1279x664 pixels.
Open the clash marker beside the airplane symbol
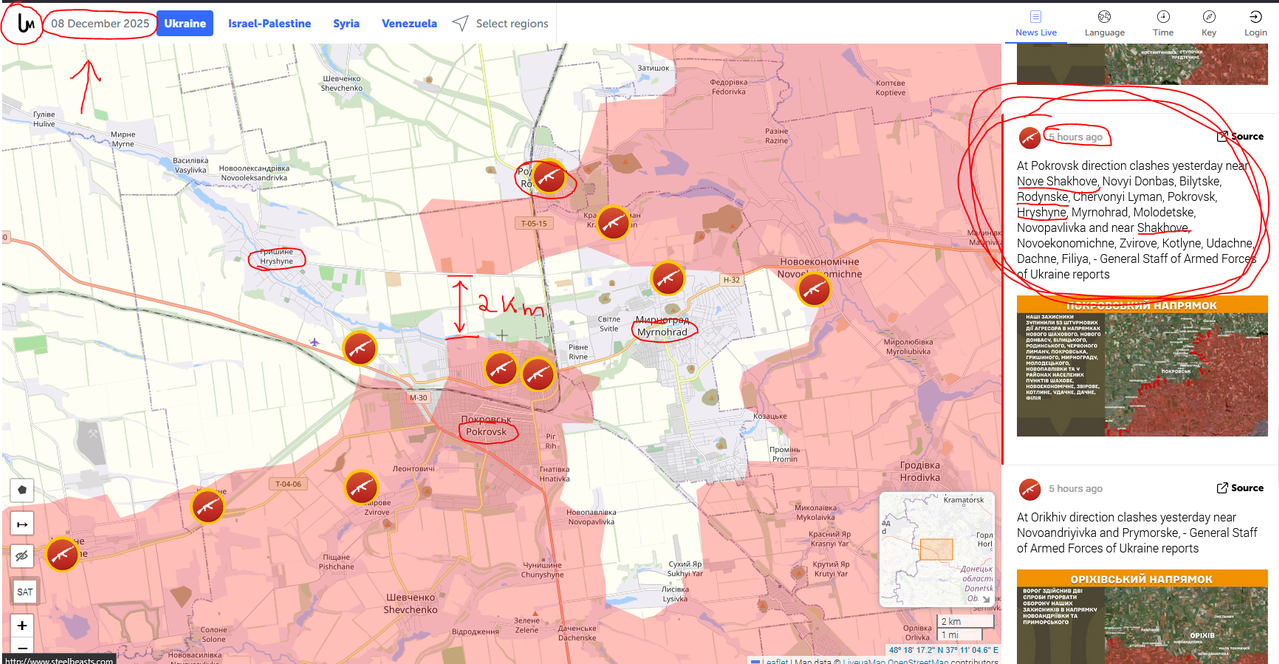(360, 348)
